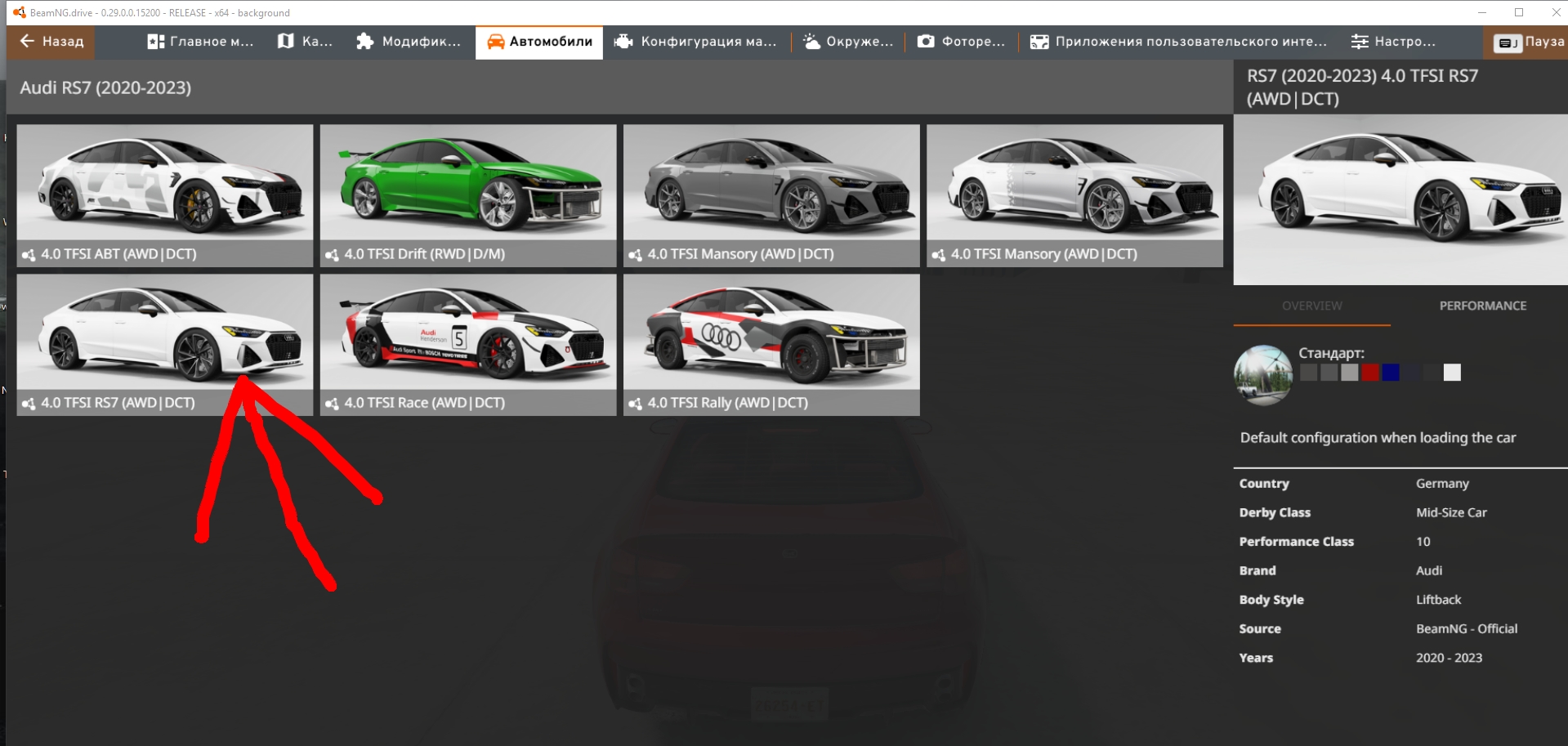The width and height of the screenshot is (1568, 746).
Task: Click the large RS7 preview image in details panel
Action: [1400, 199]
